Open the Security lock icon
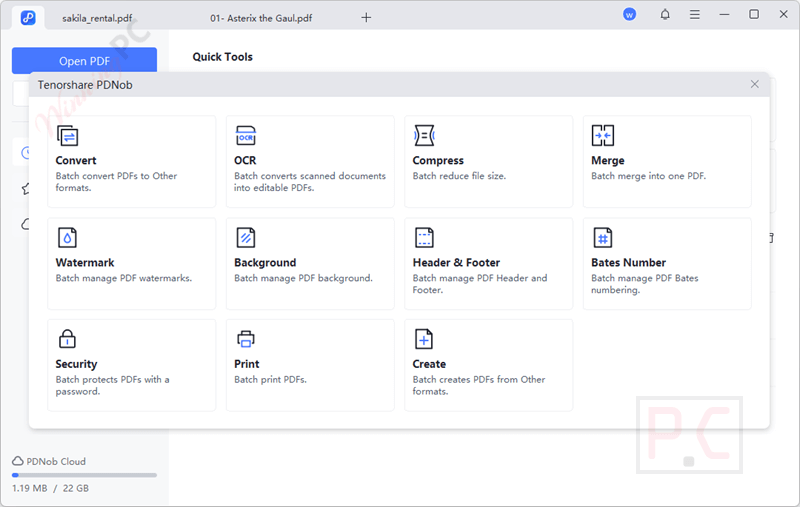This screenshot has height=507, width=800. [67, 339]
